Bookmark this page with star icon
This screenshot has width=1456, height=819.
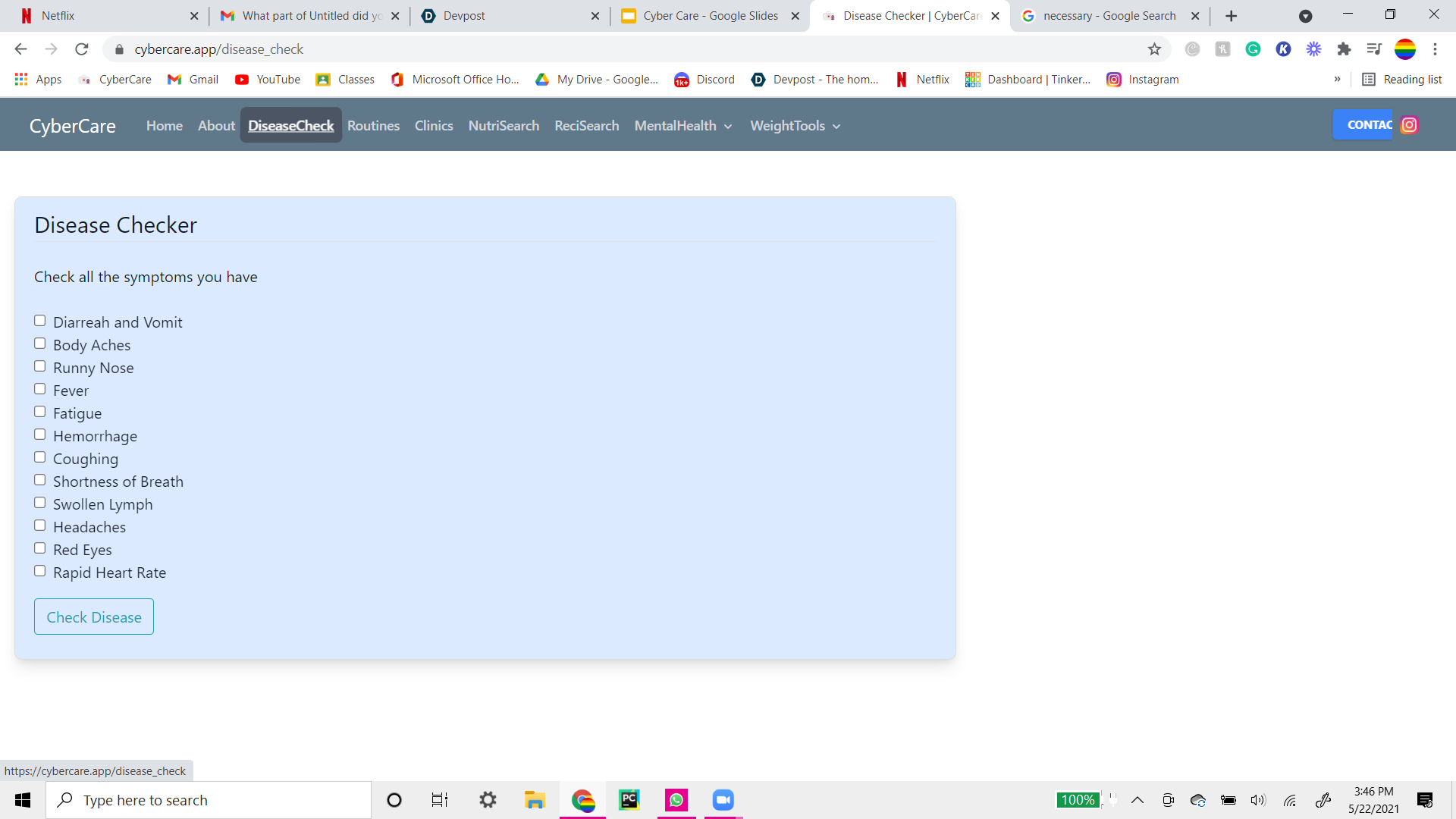pos(1154,49)
